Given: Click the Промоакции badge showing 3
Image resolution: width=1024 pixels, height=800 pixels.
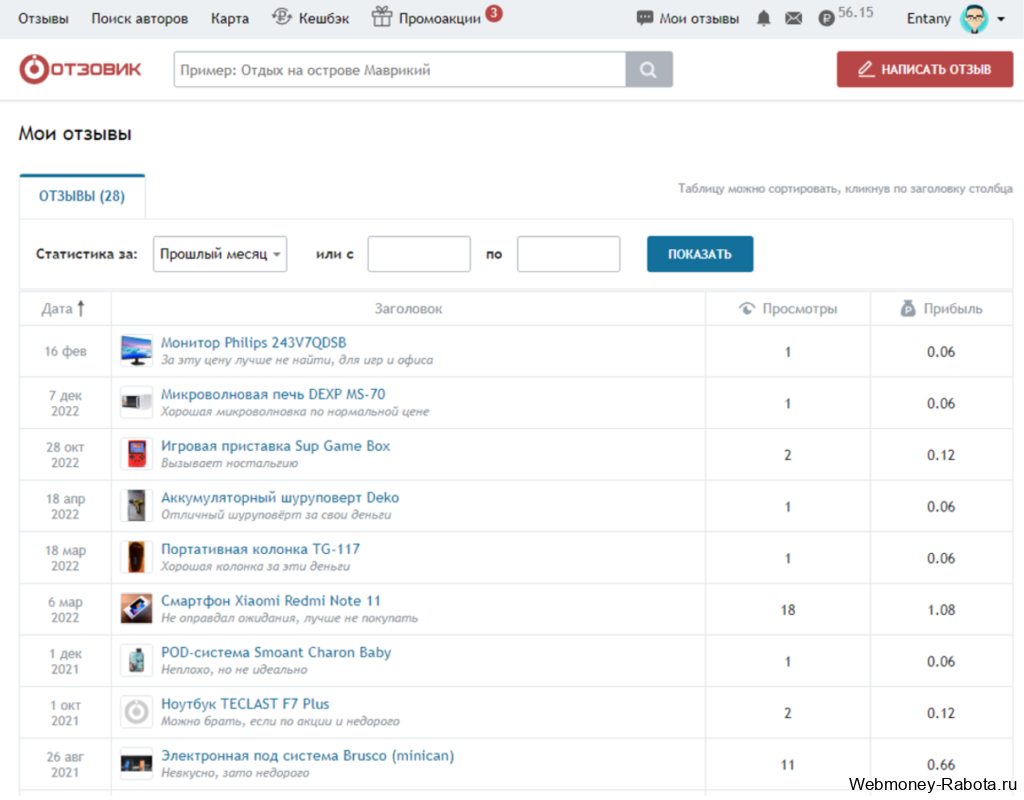Looking at the screenshot, I should pos(494,12).
